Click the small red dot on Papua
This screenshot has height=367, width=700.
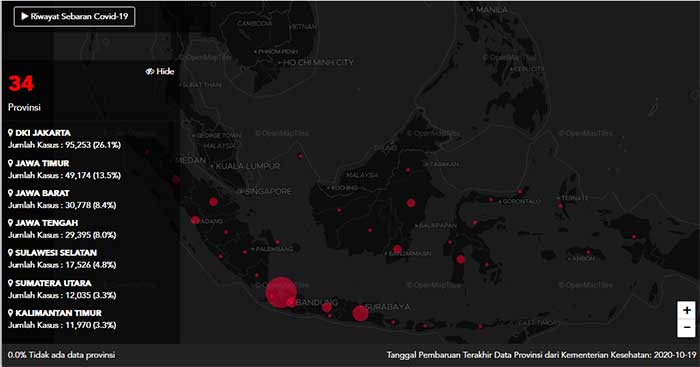pyautogui.click(x=634, y=237)
